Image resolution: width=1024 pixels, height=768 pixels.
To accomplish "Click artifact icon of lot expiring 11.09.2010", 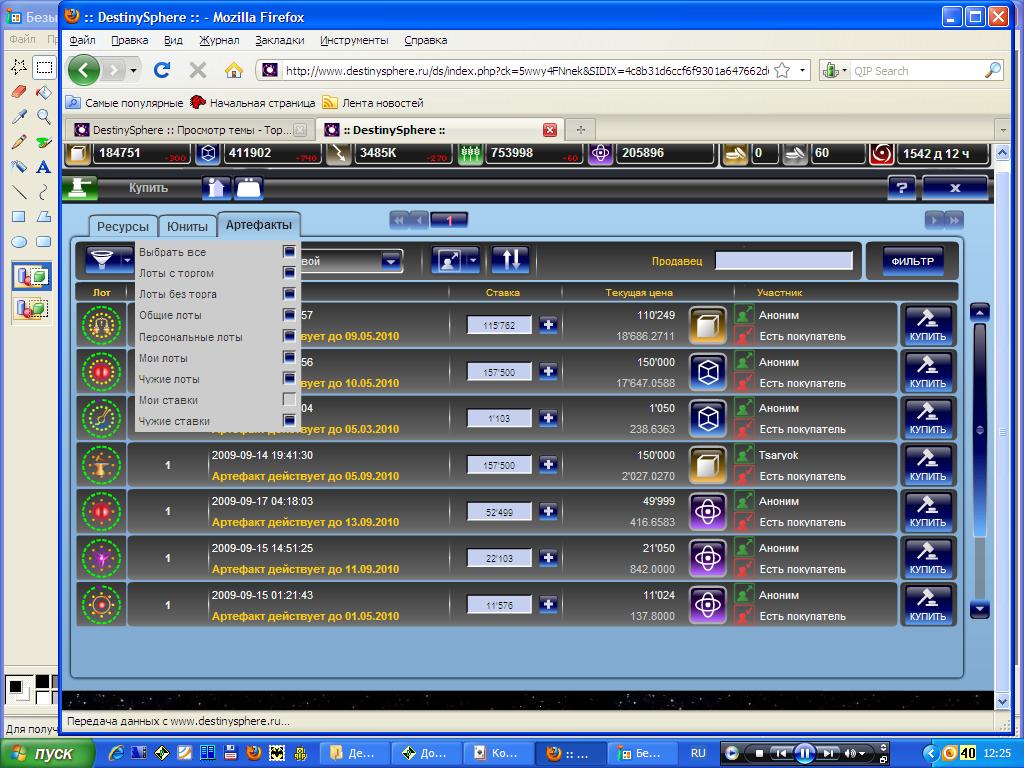I will pyautogui.click(x=101, y=558).
